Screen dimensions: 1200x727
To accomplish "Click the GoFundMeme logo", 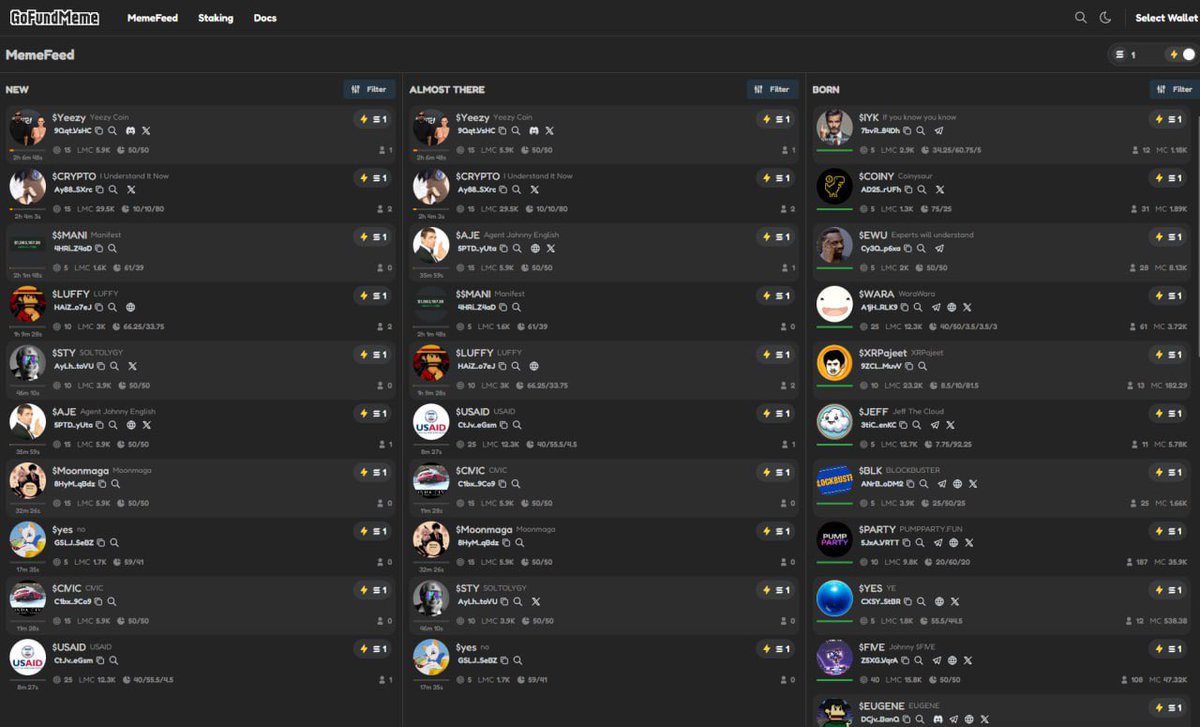I will [54, 17].
